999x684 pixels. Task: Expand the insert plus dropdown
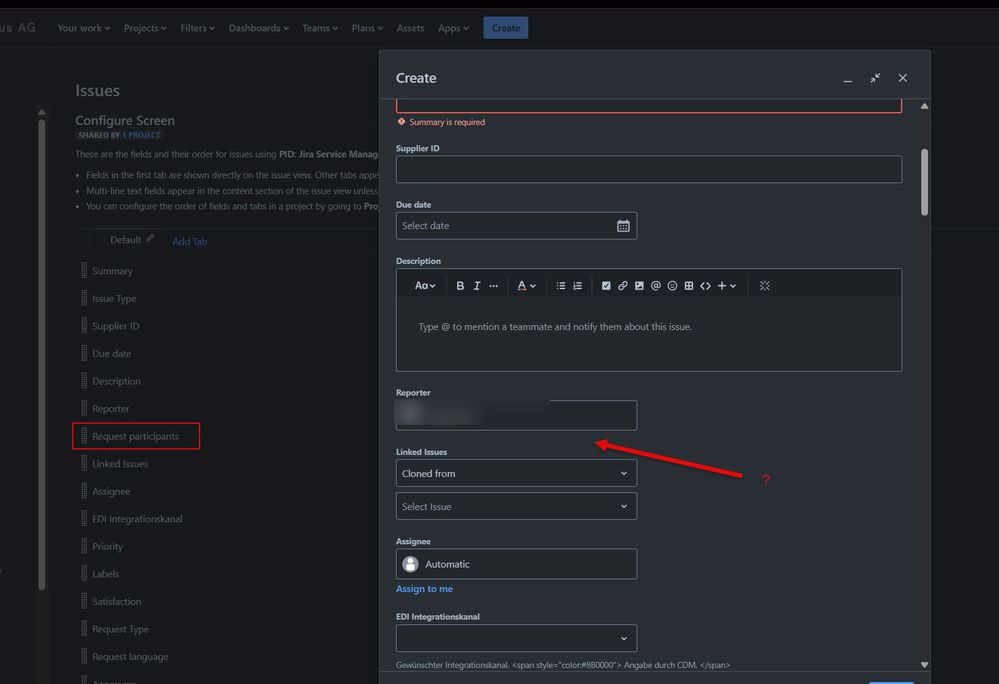coord(727,286)
